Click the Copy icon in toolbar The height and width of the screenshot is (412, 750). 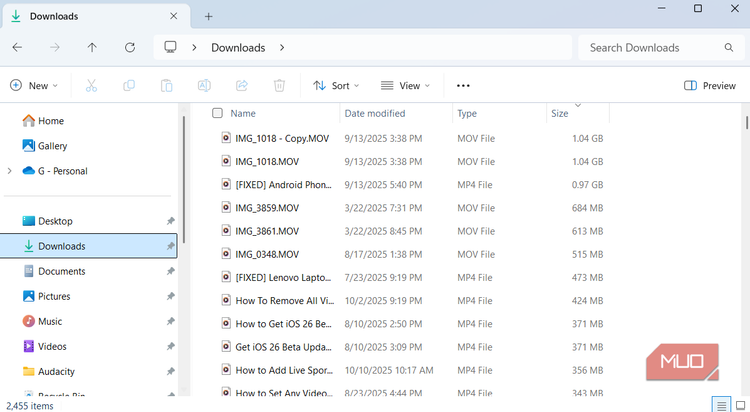(129, 86)
